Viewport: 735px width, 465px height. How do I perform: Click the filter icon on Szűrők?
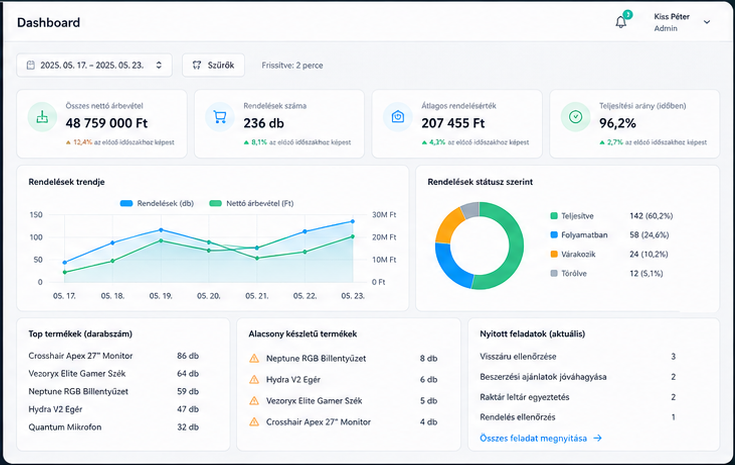coord(197,65)
